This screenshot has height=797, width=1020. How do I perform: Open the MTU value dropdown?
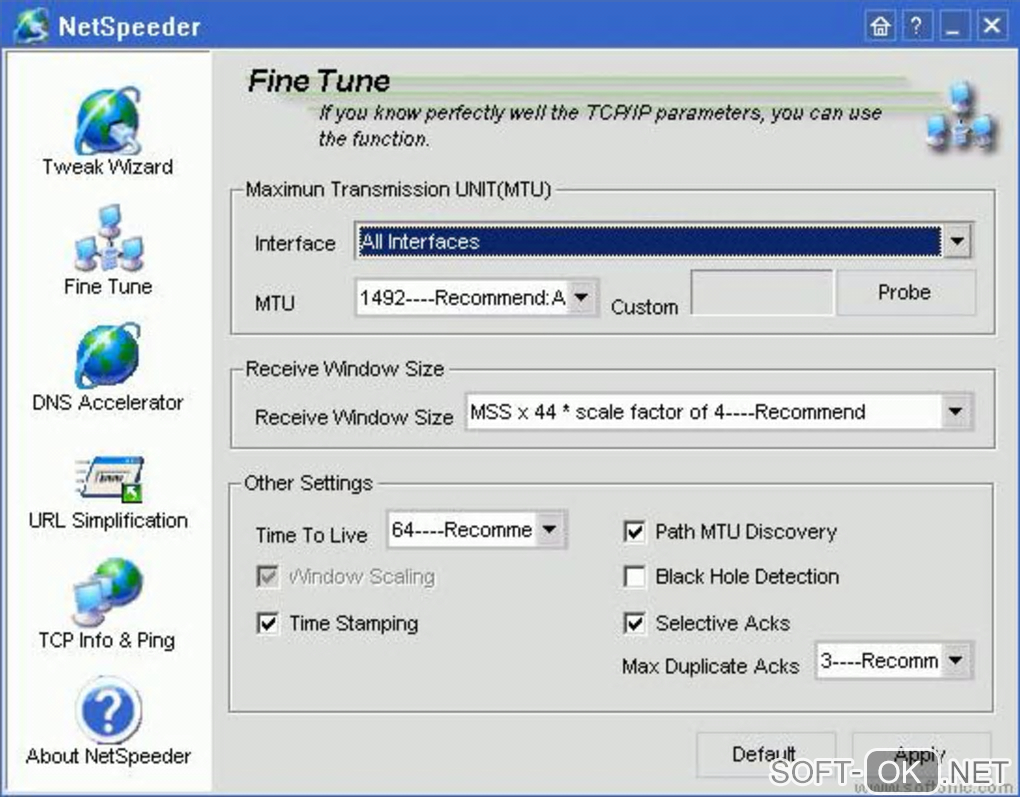point(582,298)
